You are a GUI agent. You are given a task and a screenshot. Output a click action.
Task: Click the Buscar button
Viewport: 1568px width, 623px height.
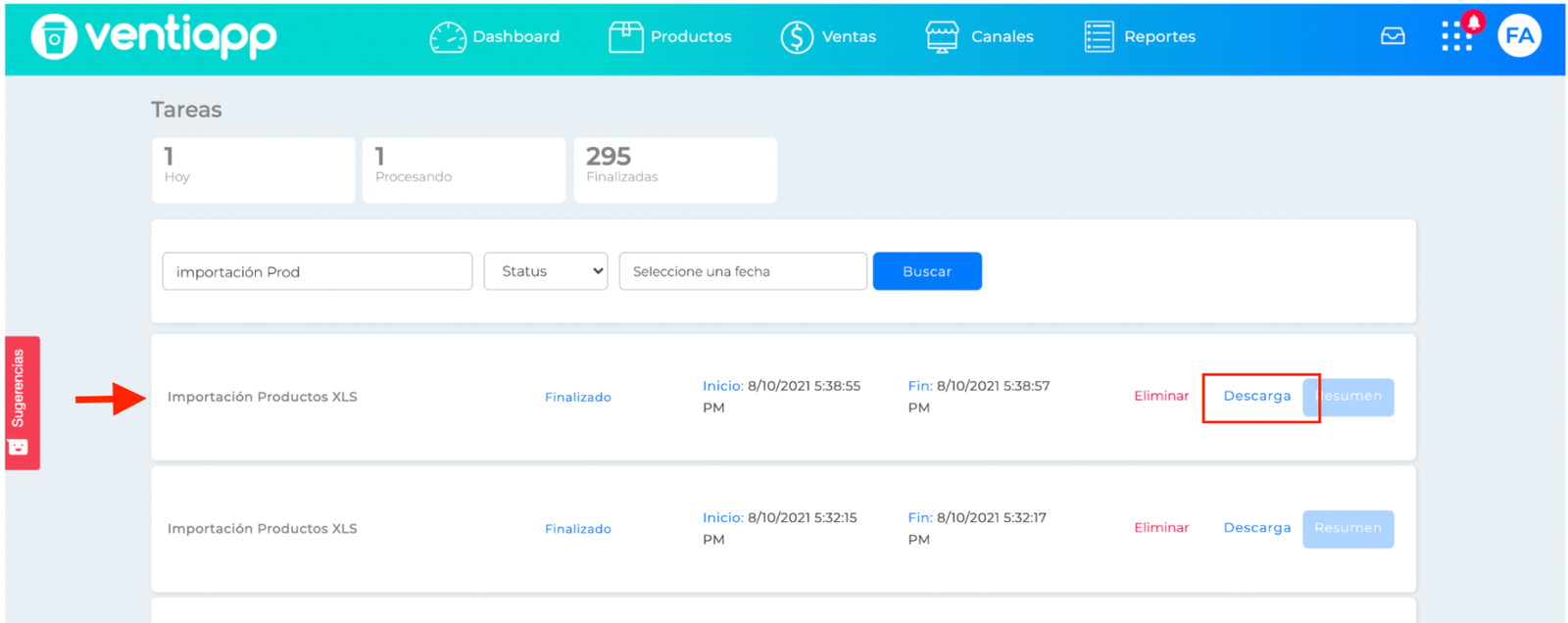click(x=927, y=271)
